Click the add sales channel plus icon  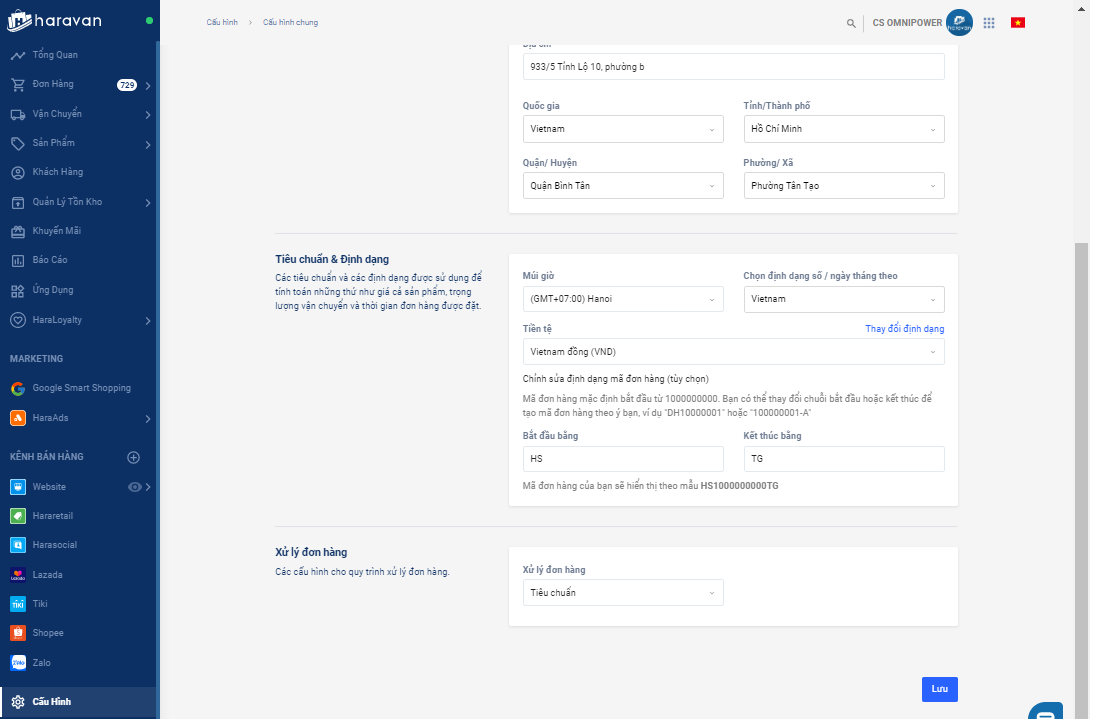point(133,457)
